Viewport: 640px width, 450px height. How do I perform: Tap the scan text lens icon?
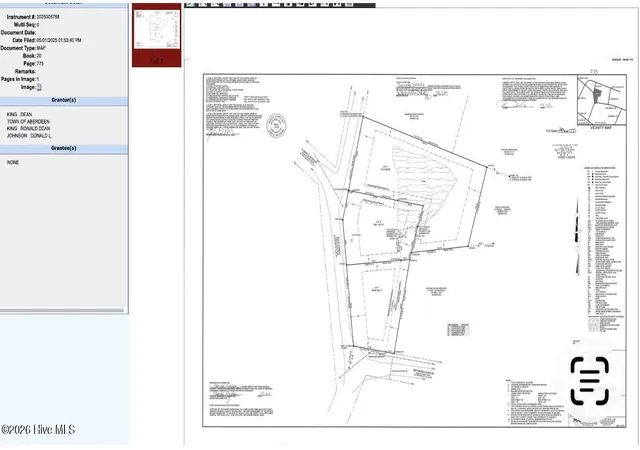[590, 381]
